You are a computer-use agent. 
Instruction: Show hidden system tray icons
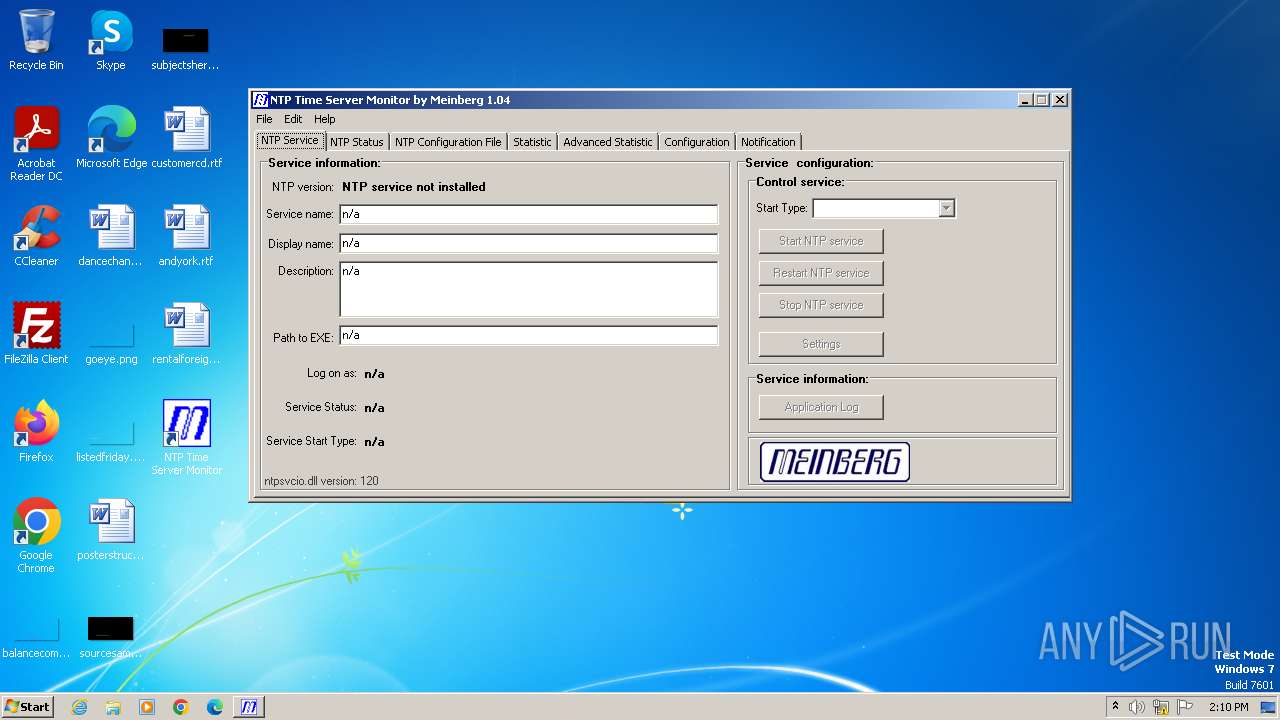(x=1116, y=707)
